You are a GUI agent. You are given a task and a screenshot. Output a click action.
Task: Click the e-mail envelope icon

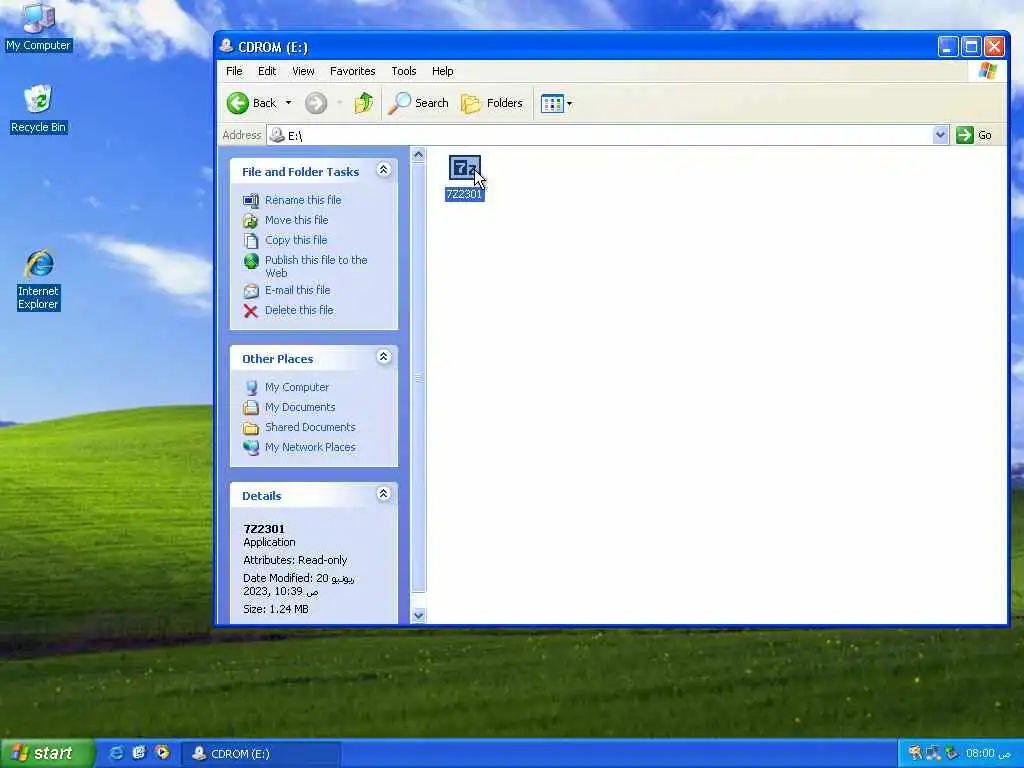pyautogui.click(x=251, y=291)
